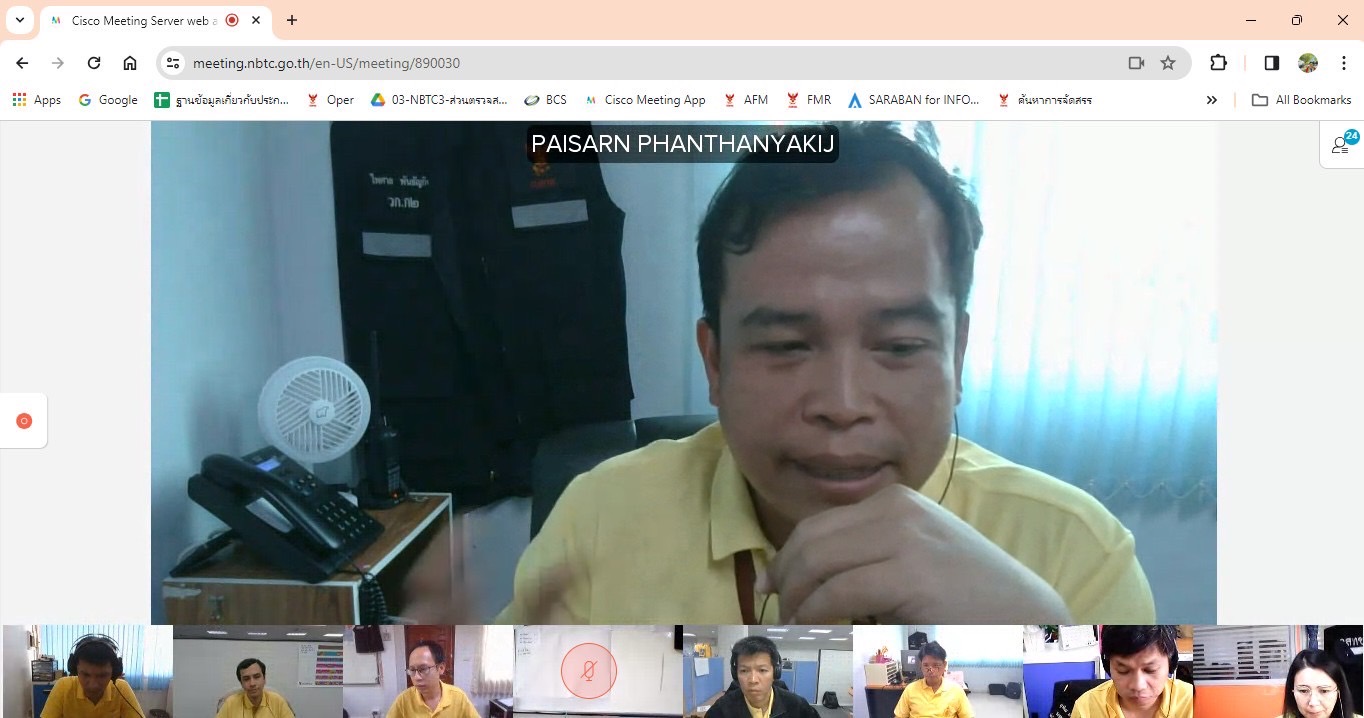Open the Google bookmark
The image size is (1364, 718).
tap(108, 100)
